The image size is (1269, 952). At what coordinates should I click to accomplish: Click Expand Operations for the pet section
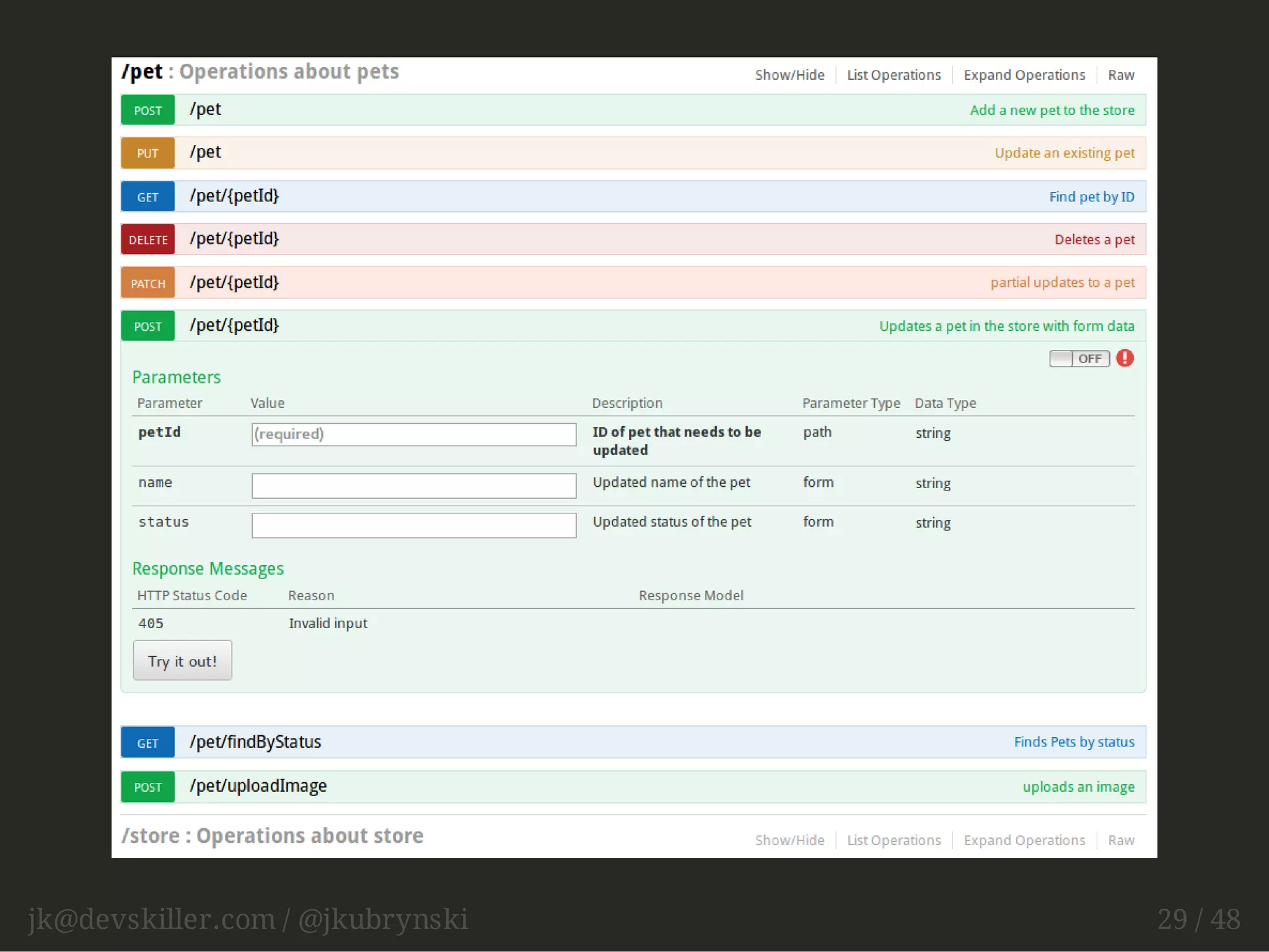tap(1024, 75)
